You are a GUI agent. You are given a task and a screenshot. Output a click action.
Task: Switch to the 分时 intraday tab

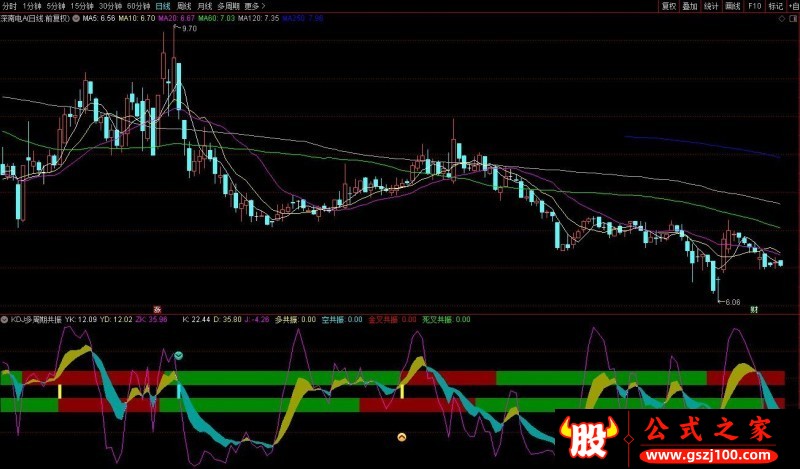click(10, 6)
